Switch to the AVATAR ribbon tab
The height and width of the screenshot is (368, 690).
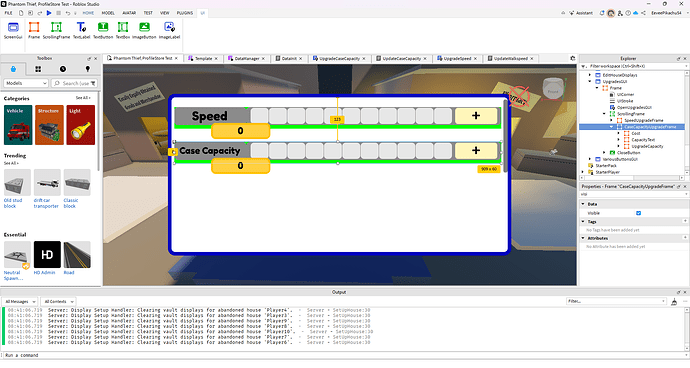[129, 13]
